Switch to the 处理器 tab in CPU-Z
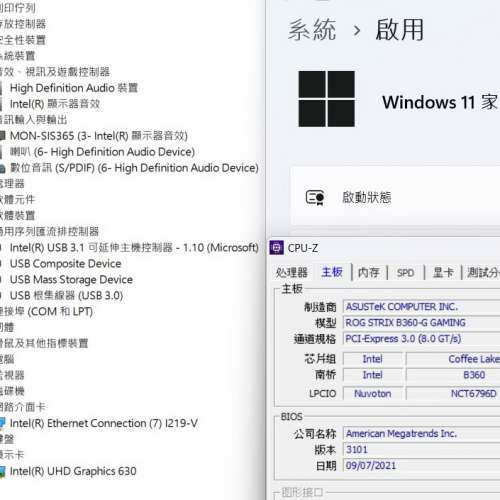 point(291,273)
